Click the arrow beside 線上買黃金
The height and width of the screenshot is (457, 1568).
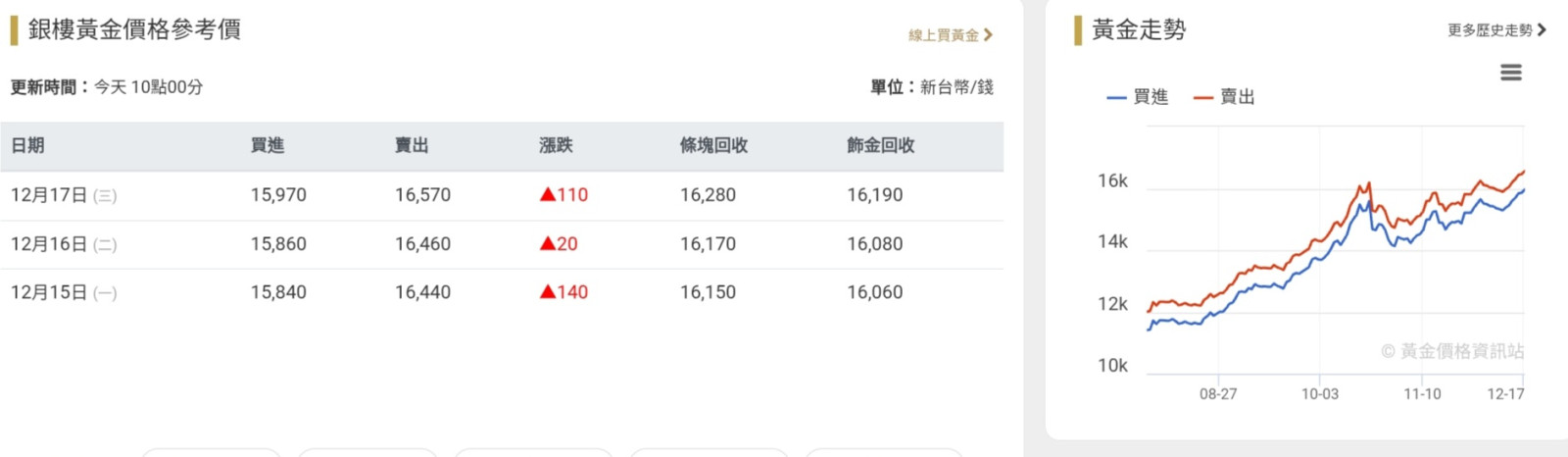tap(988, 35)
